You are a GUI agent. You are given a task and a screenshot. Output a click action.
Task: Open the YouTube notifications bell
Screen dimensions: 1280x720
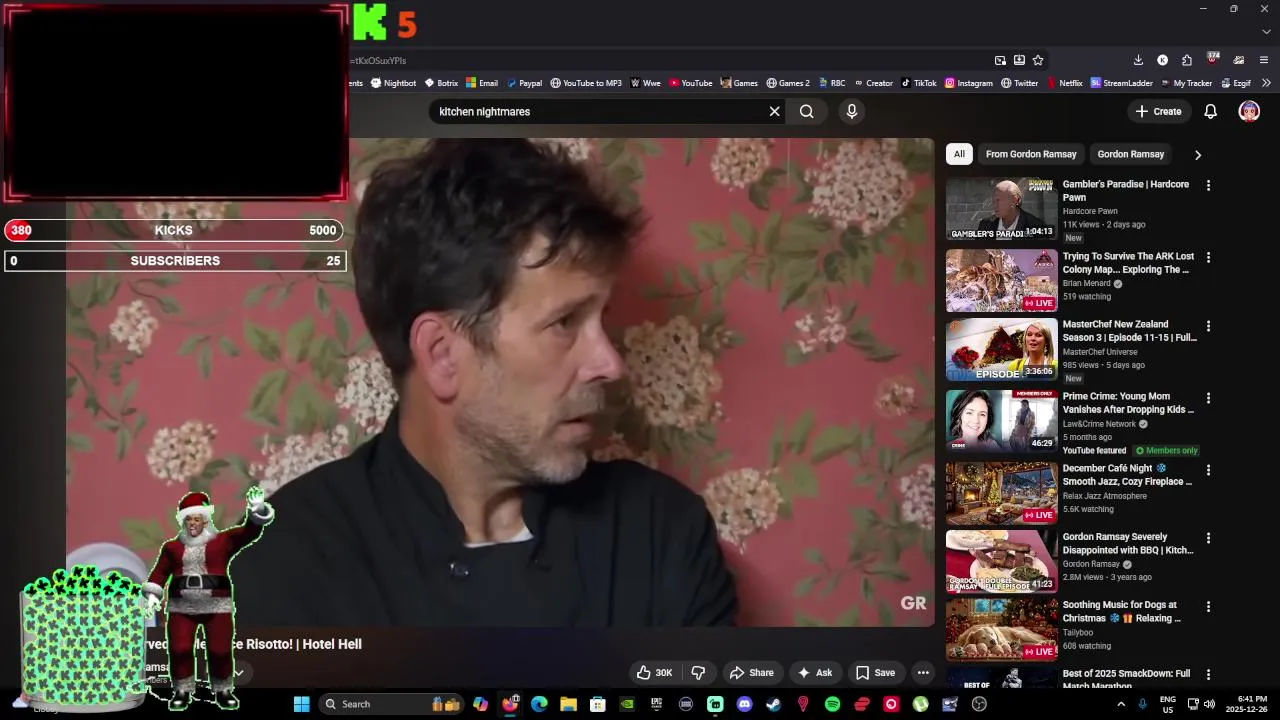point(1210,111)
